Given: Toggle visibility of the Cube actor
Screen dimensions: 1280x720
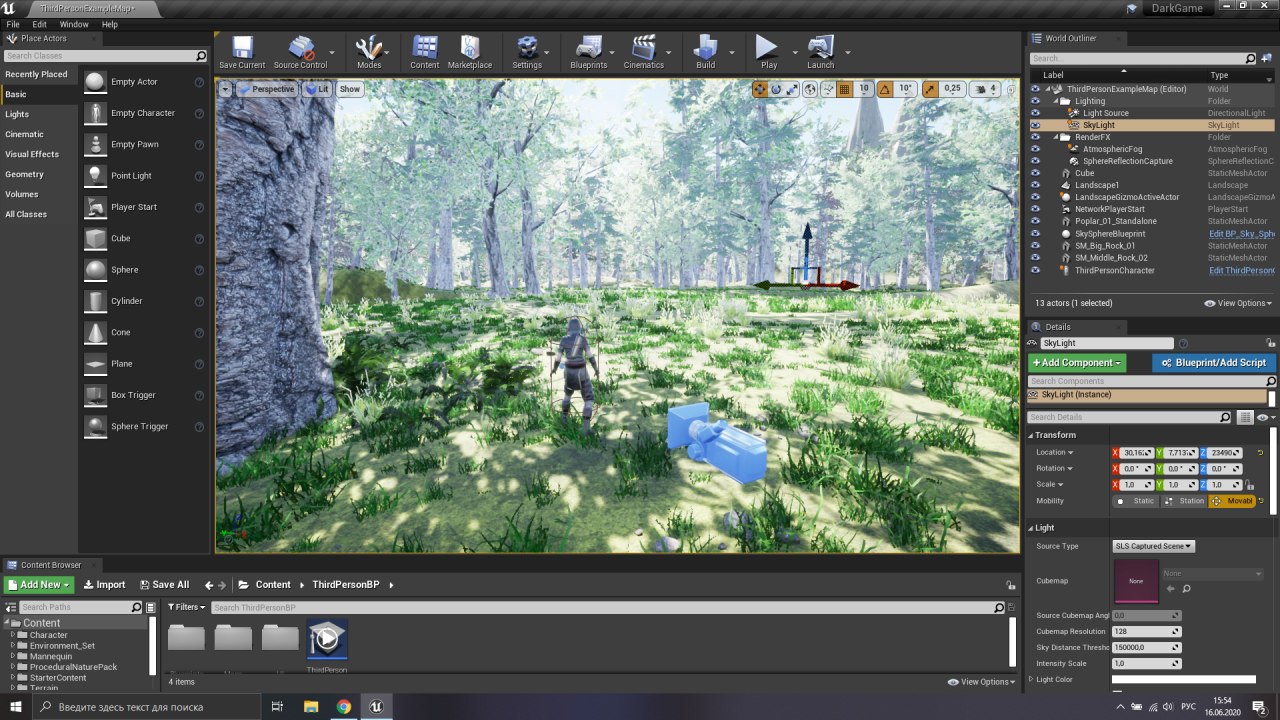Looking at the screenshot, I should coord(1035,173).
